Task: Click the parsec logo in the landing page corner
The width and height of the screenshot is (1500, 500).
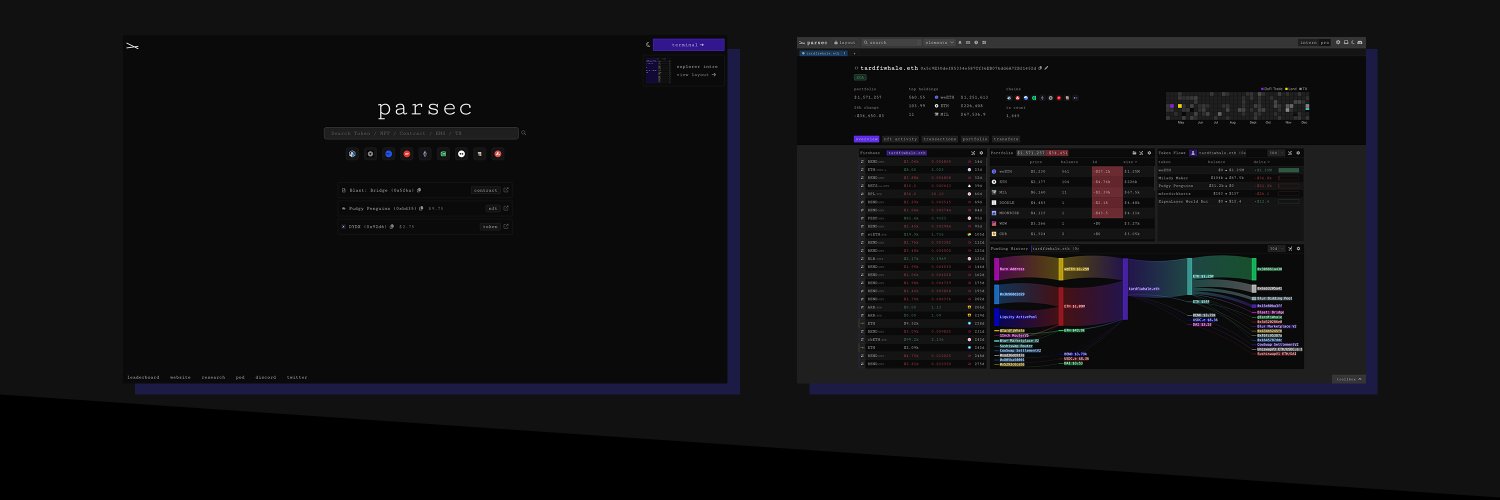Action: pos(131,45)
